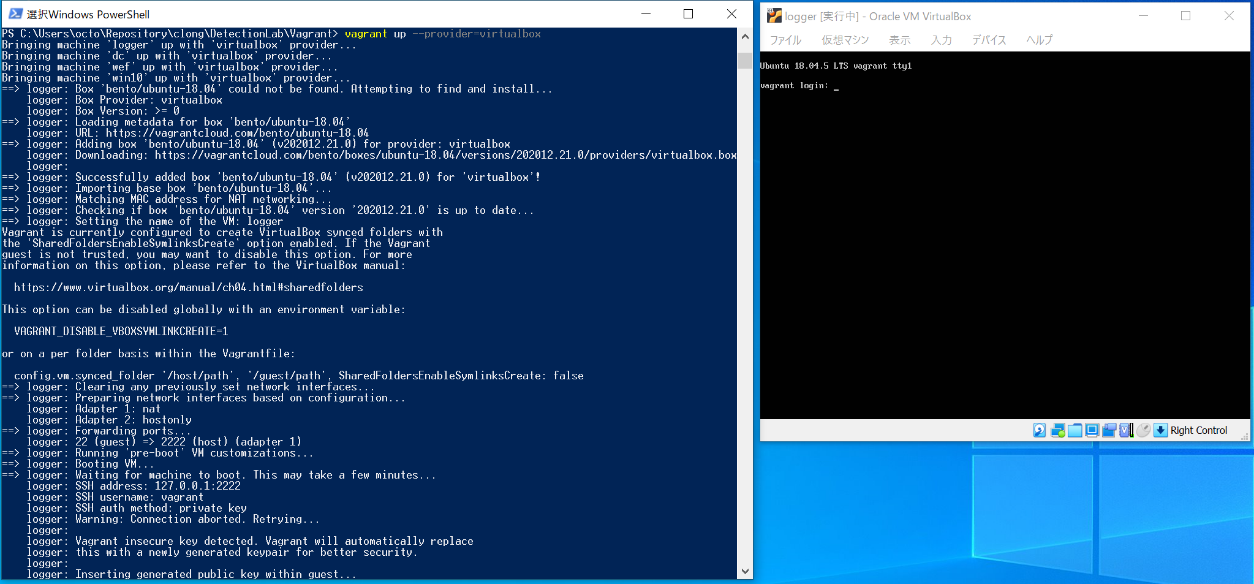Open the ファイル menu
The width and height of the screenshot is (1254, 584).
(x=785, y=40)
